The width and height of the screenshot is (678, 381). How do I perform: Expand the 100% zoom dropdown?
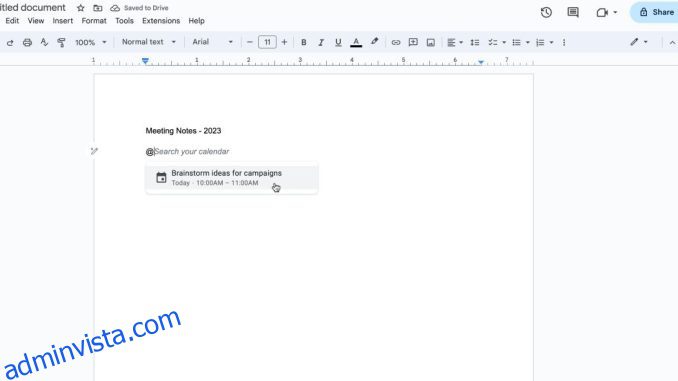91,42
